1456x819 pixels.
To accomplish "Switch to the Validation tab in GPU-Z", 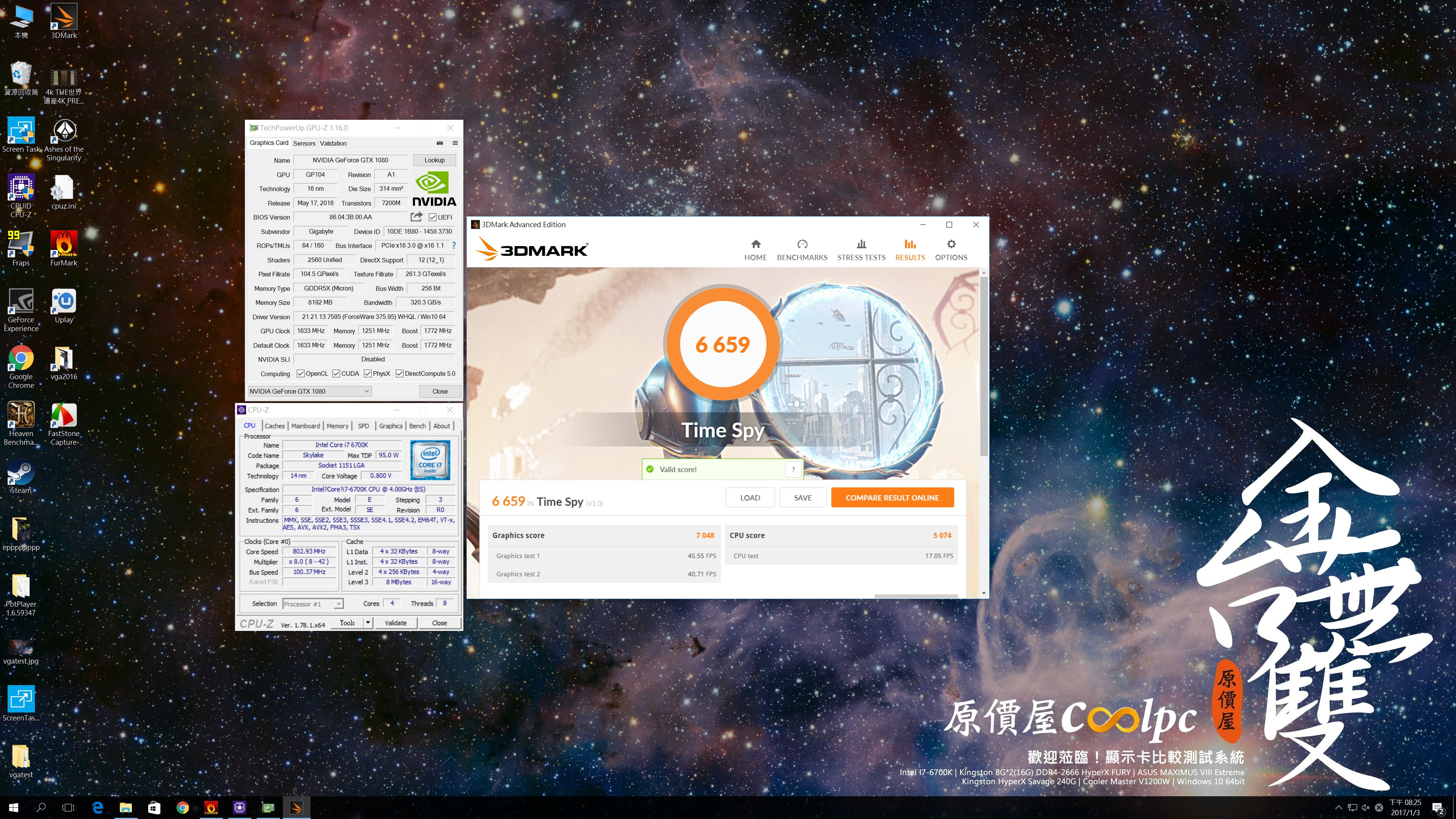I will pos(333,143).
